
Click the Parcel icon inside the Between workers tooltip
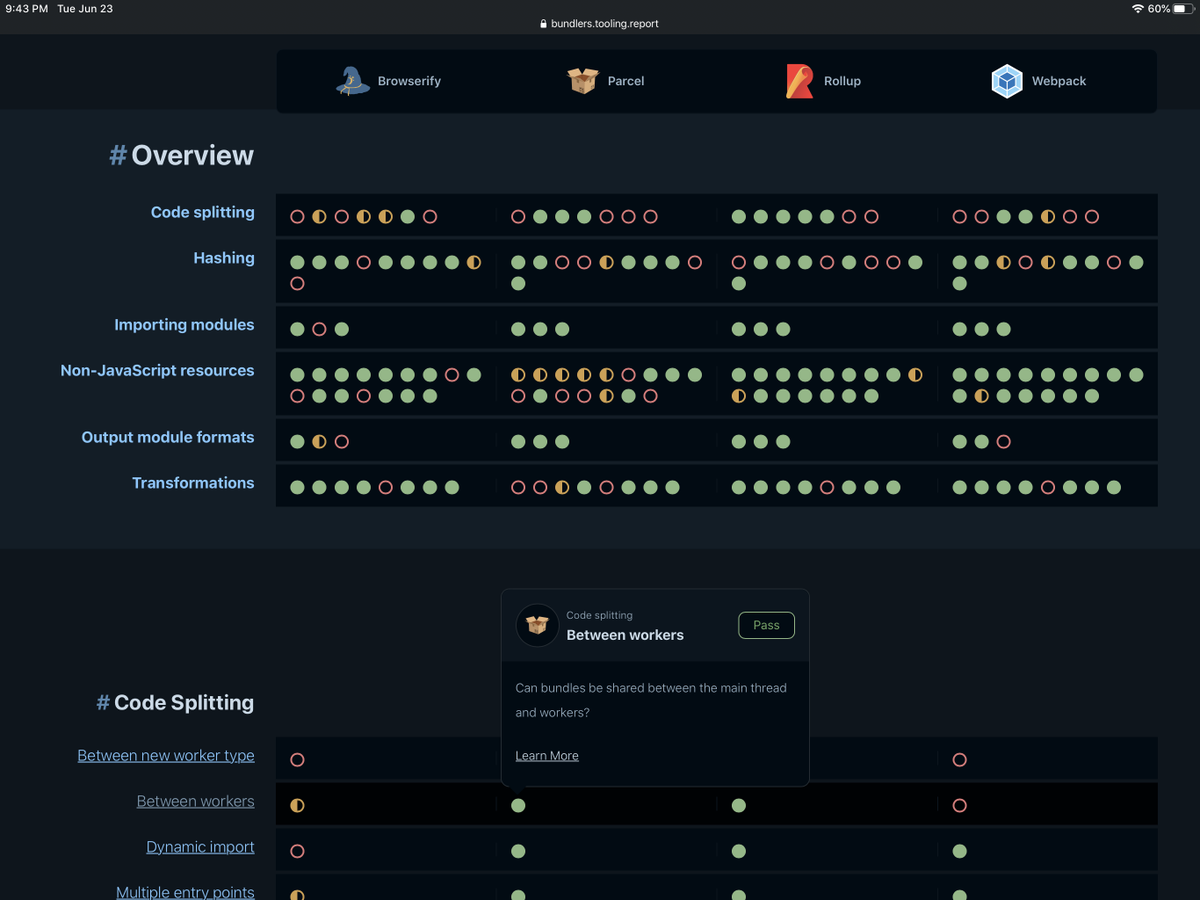pos(537,625)
